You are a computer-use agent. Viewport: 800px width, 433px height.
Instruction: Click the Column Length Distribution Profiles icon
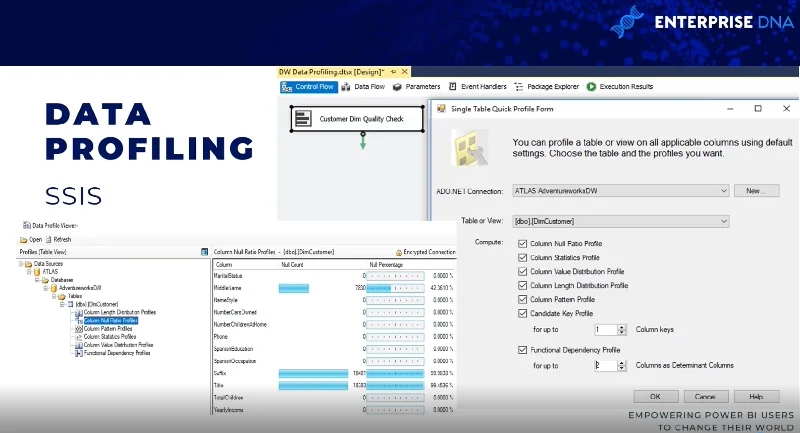point(79,313)
